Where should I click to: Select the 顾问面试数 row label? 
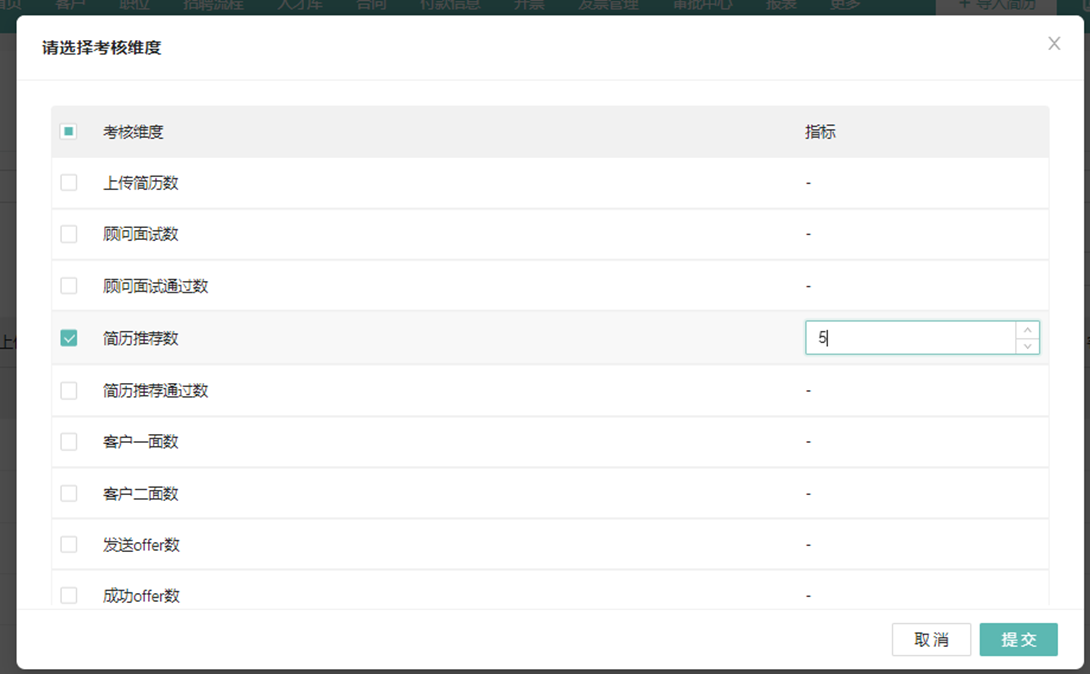141,234
